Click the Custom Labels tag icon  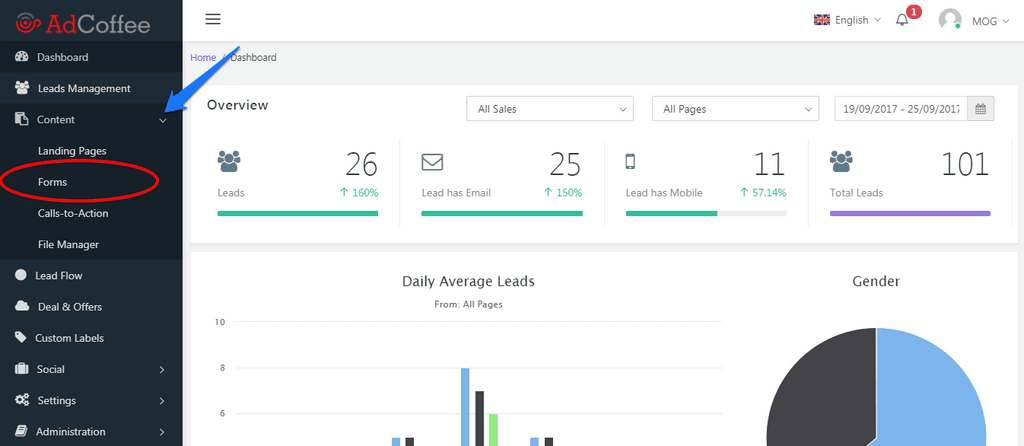tap(22, 338)
